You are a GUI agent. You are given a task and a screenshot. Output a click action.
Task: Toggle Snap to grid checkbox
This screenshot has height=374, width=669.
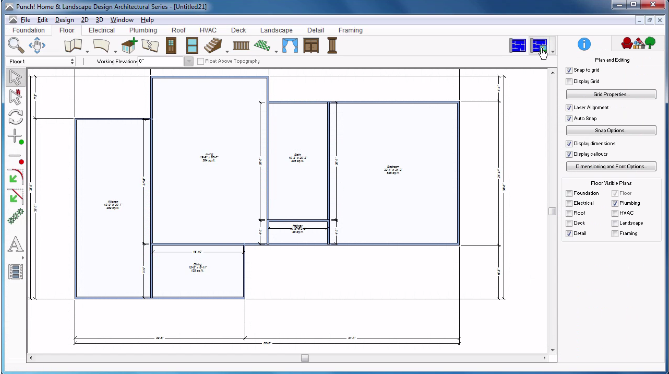tap(569, 70)
